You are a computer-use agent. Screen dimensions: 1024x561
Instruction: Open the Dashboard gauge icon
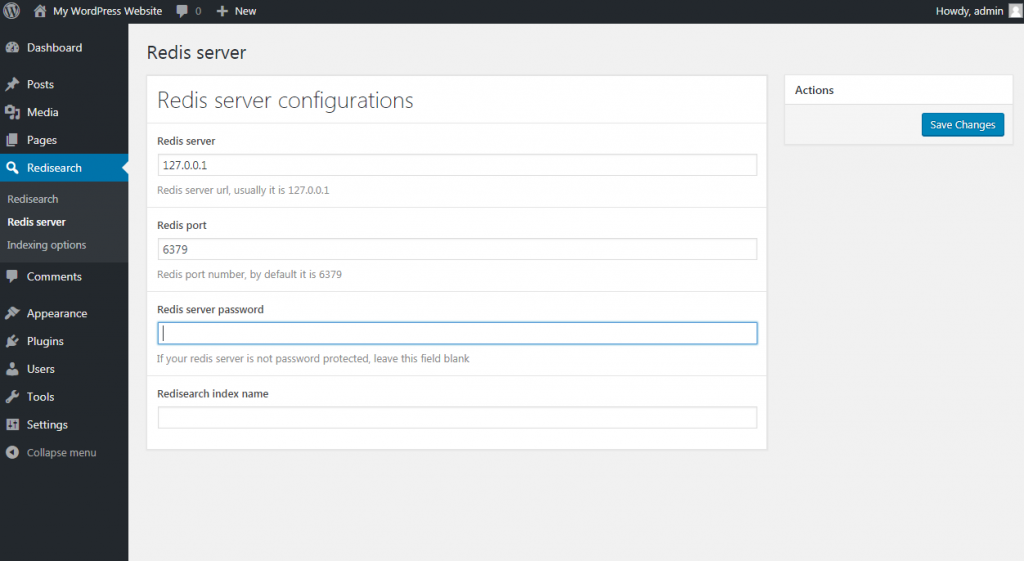pos(12,48)
